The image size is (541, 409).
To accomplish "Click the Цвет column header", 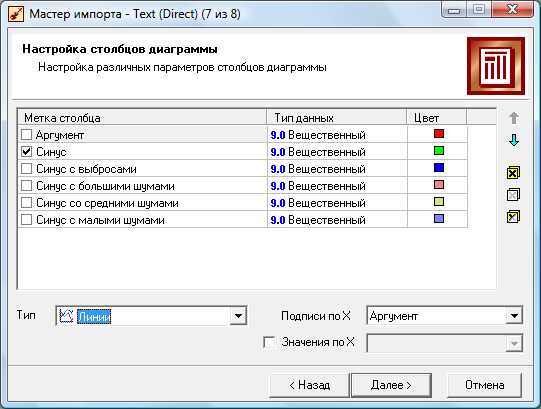I will tap(436, 118).
